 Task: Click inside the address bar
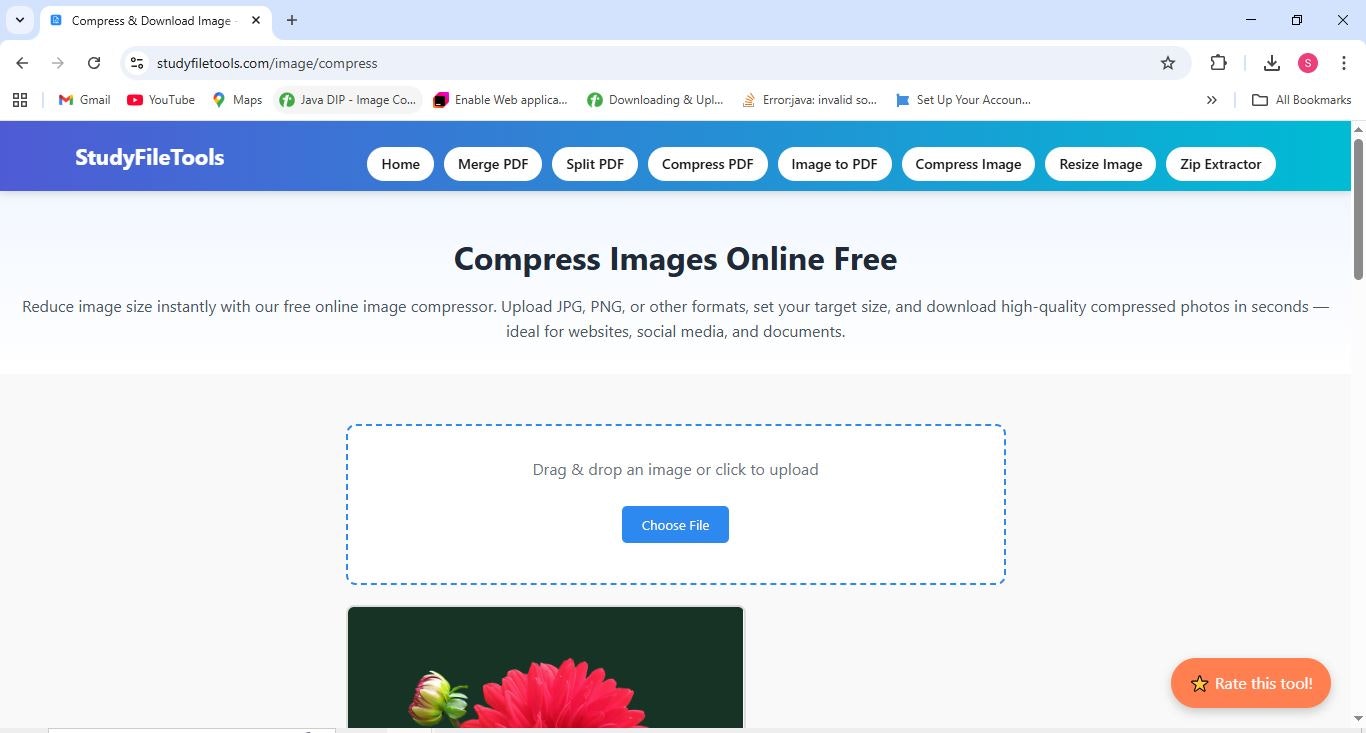pyautogui.click(x=400, y=62)
